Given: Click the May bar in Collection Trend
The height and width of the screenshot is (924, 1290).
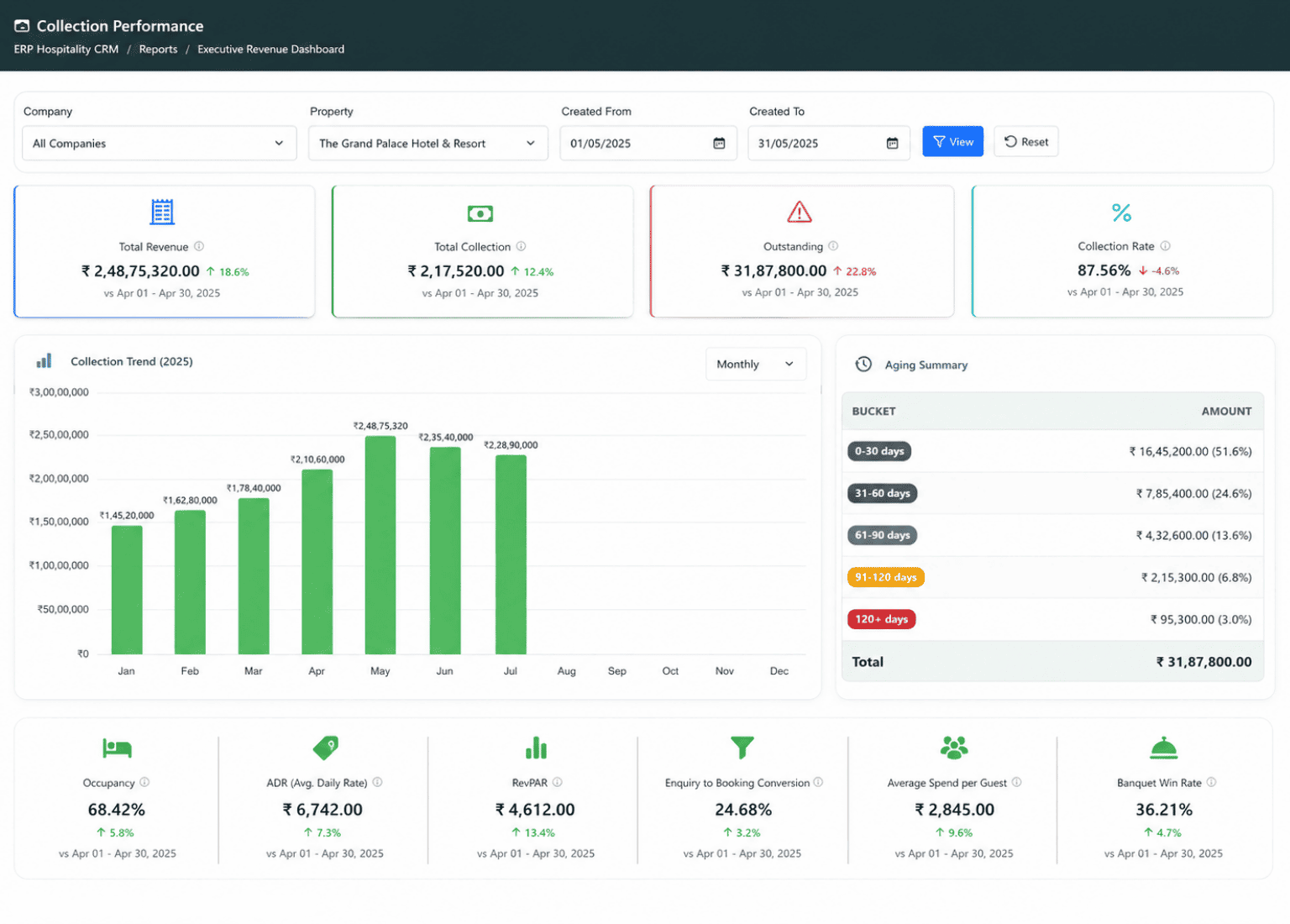Looking at the screenshot, I should pos(380,544).
